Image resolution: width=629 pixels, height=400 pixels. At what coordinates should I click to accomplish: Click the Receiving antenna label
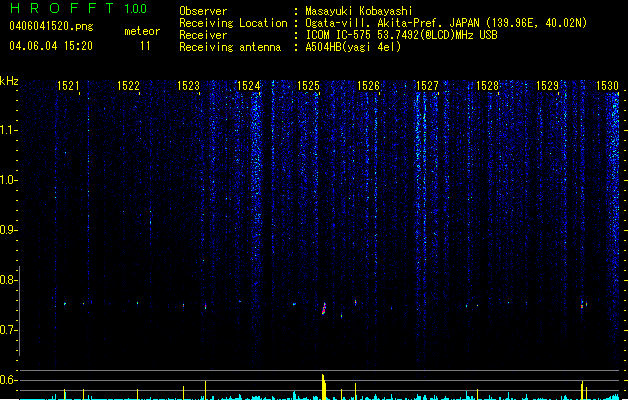[230, 47]
